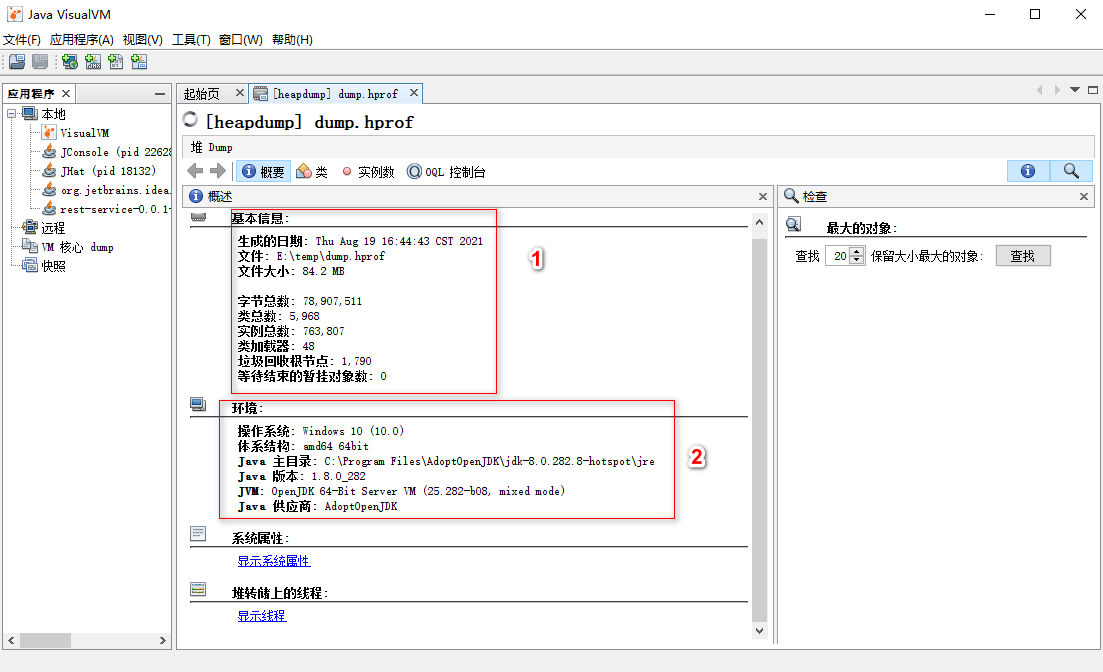Click the 基本信息 section memory icon
The width and height of the screenshot is (1103, 672).
(x=198, y=217)
